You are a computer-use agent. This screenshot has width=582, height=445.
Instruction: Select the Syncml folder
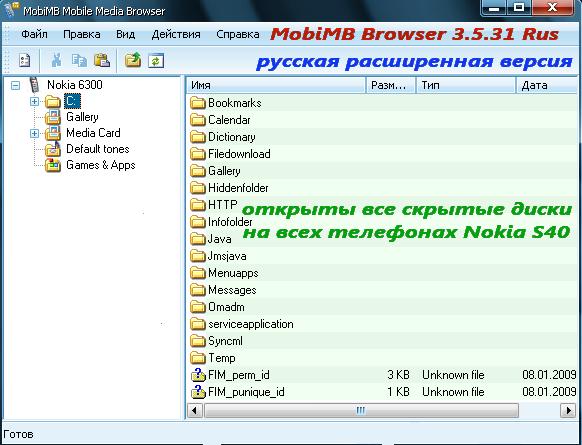(x=225, y=341)
